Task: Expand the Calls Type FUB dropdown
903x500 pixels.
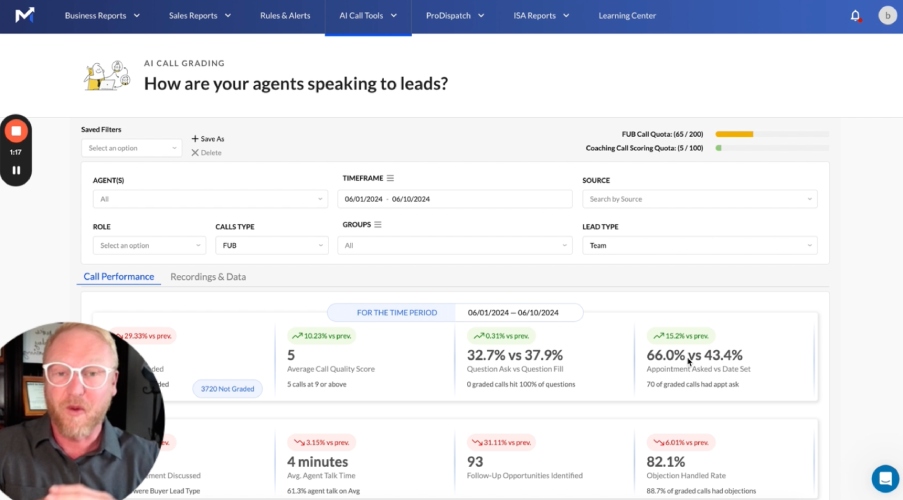Action: 271,245
